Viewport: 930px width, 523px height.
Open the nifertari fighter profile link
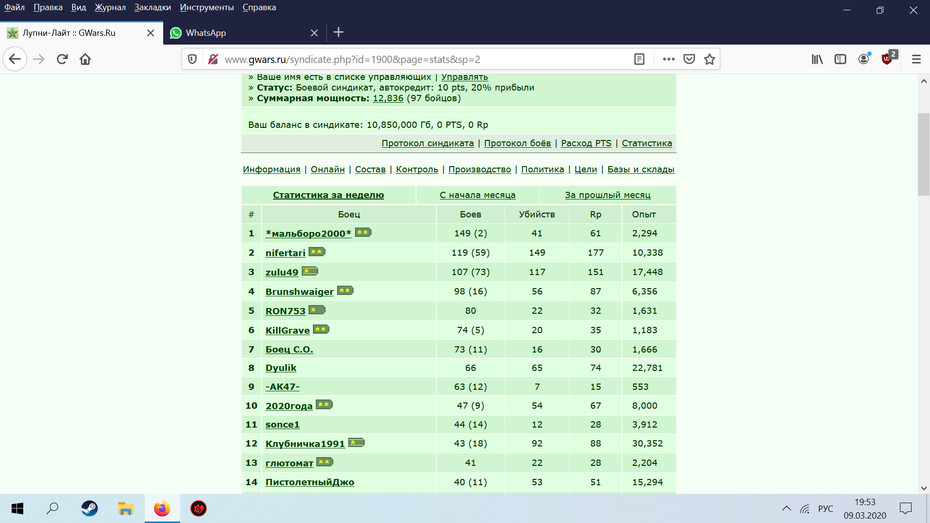point(285,253)
